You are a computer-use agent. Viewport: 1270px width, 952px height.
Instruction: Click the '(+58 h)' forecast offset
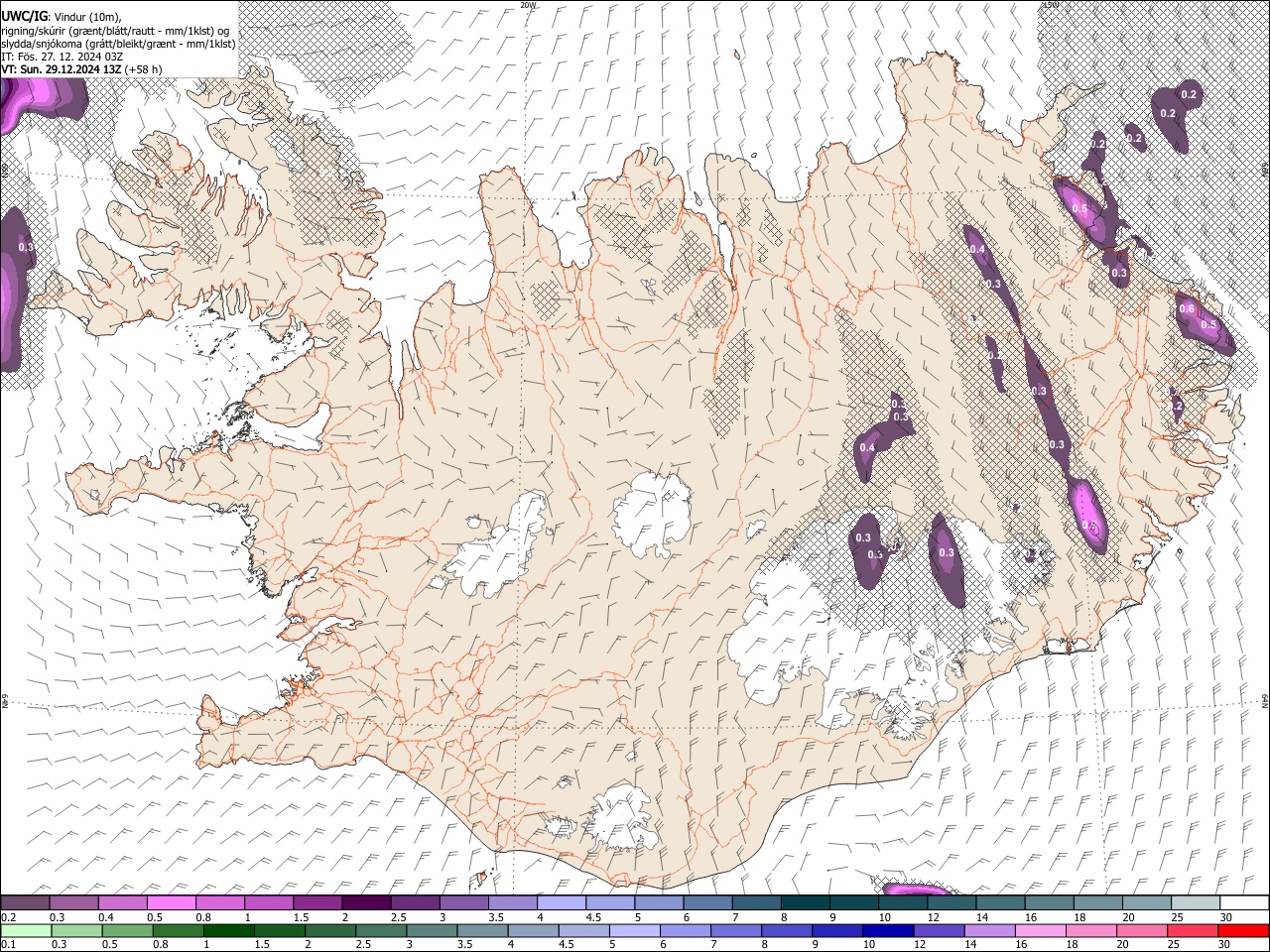(x=144, y=69)
